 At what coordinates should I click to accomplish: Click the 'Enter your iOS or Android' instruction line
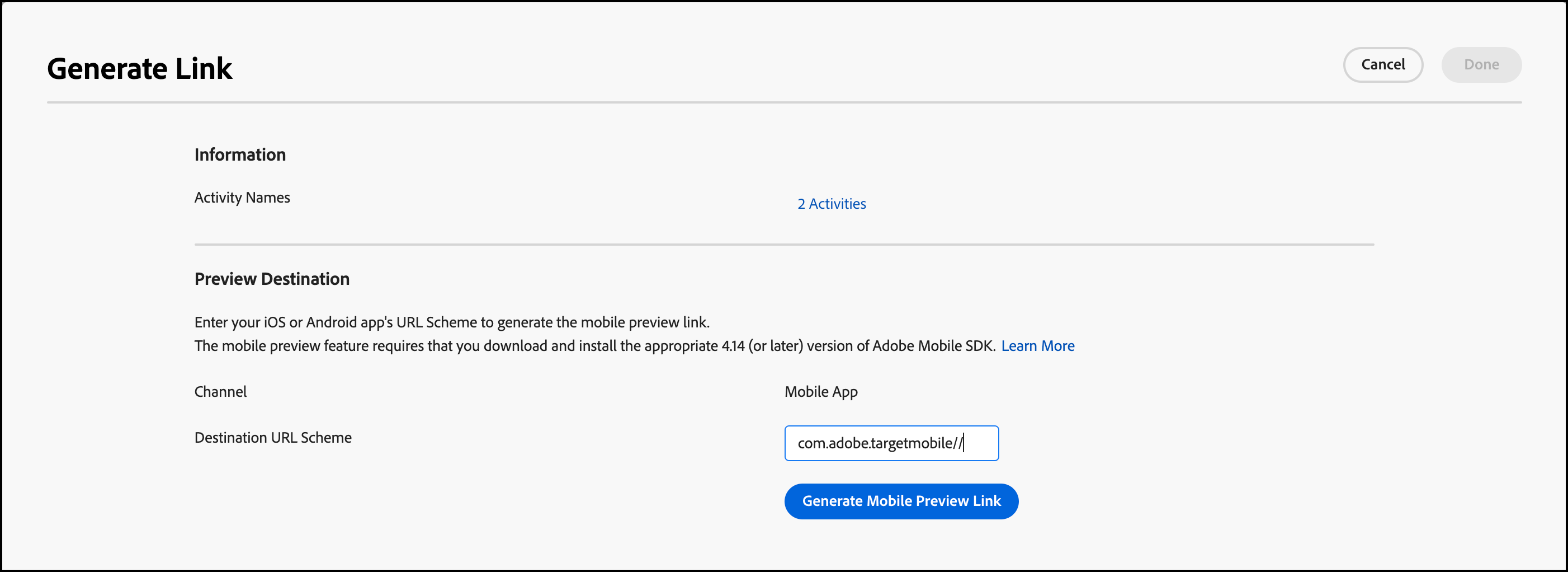(452, 322)
